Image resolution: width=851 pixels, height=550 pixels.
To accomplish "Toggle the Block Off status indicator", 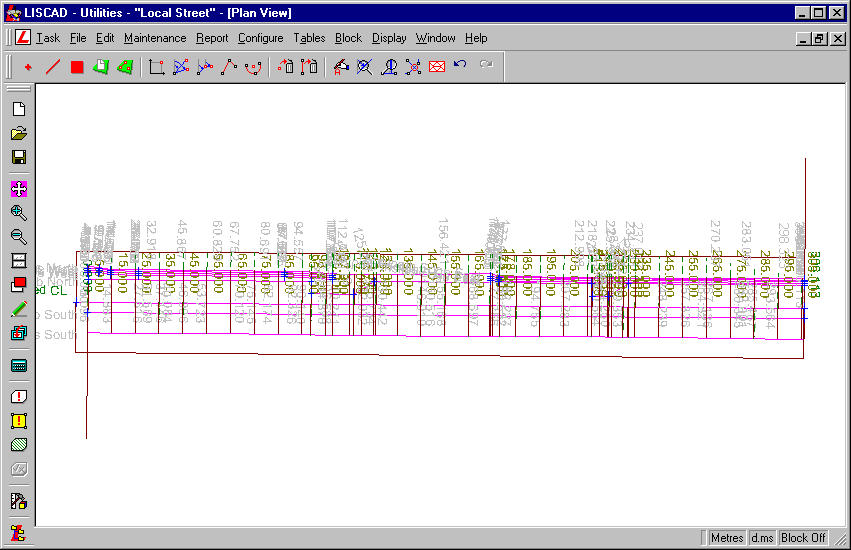I will coord(803,538).
